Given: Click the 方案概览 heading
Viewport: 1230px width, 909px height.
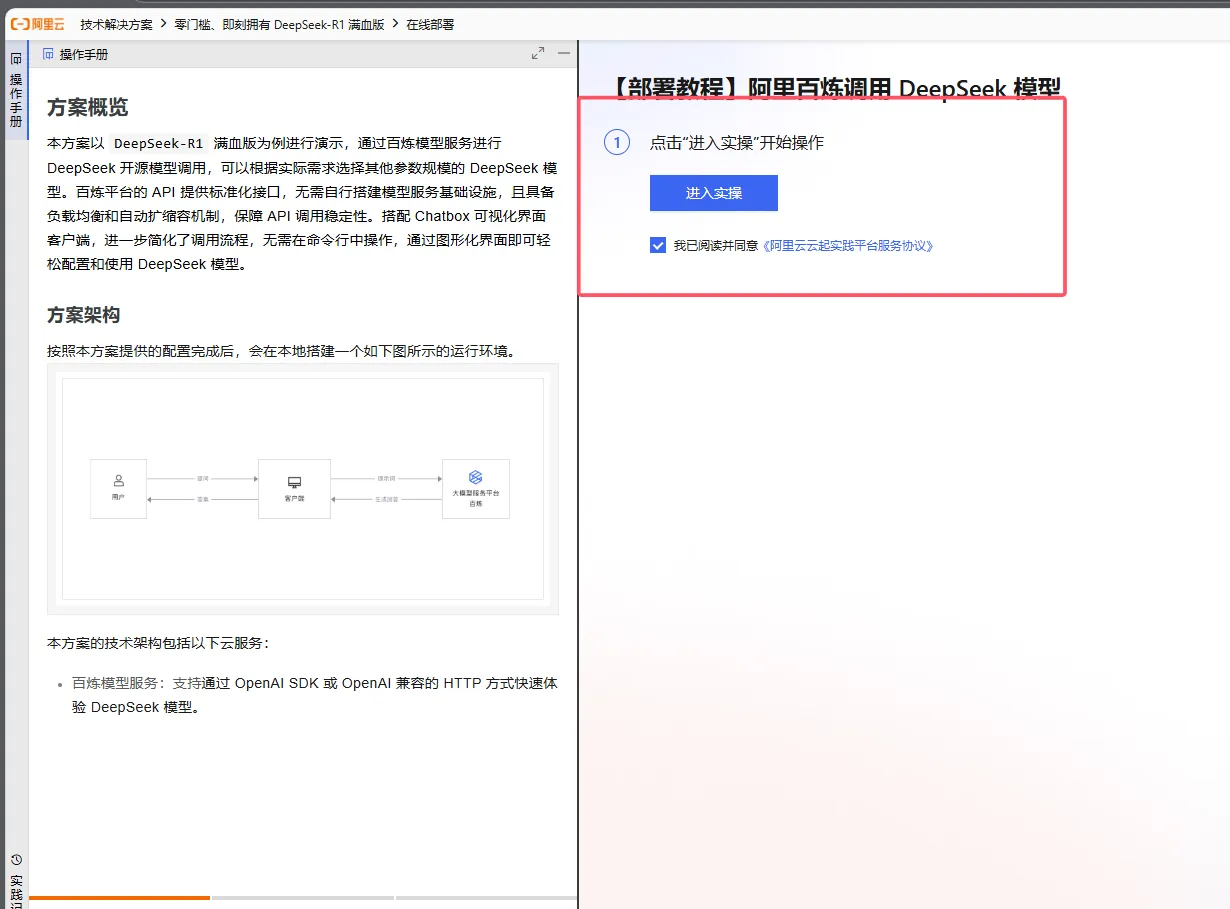Looking at the screenshot, I should (x=88, y=108).
